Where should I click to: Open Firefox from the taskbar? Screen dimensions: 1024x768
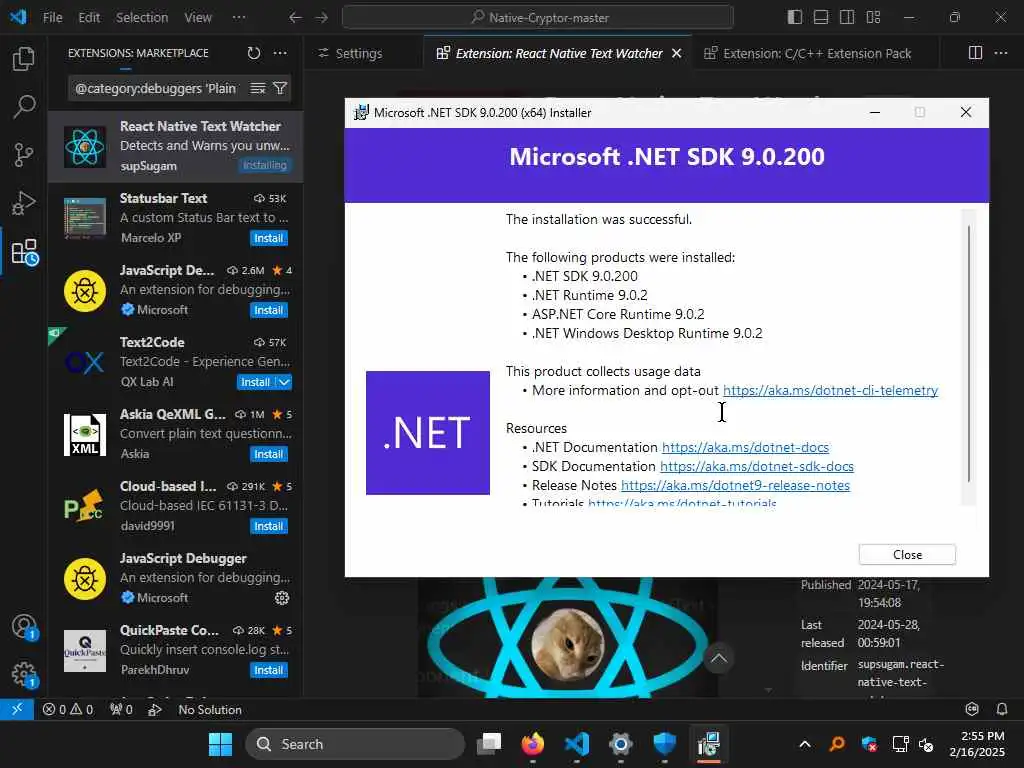tap(533, 744)
